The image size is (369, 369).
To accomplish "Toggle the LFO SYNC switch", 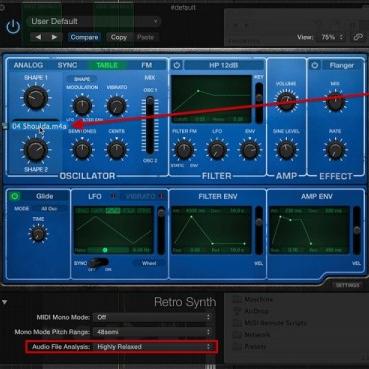I will click(x=99, y=263).
